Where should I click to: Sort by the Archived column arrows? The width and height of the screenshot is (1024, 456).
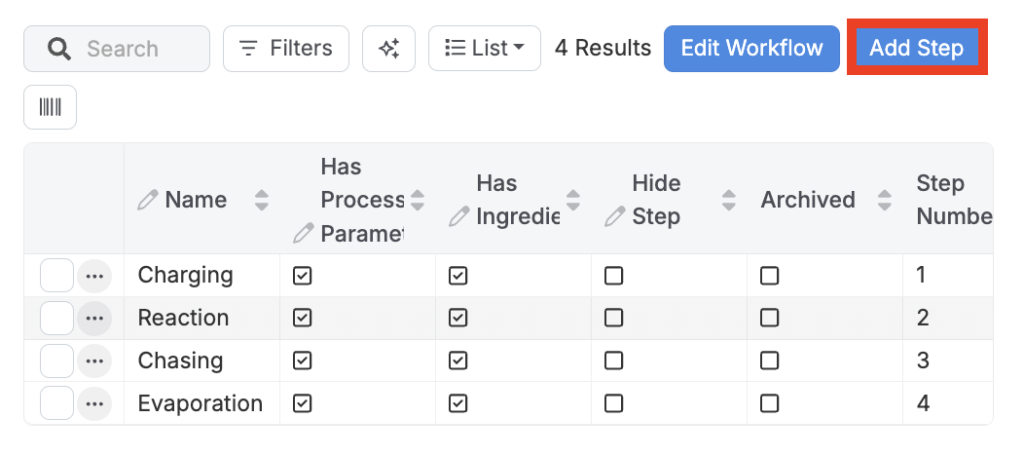coord(884,200)
